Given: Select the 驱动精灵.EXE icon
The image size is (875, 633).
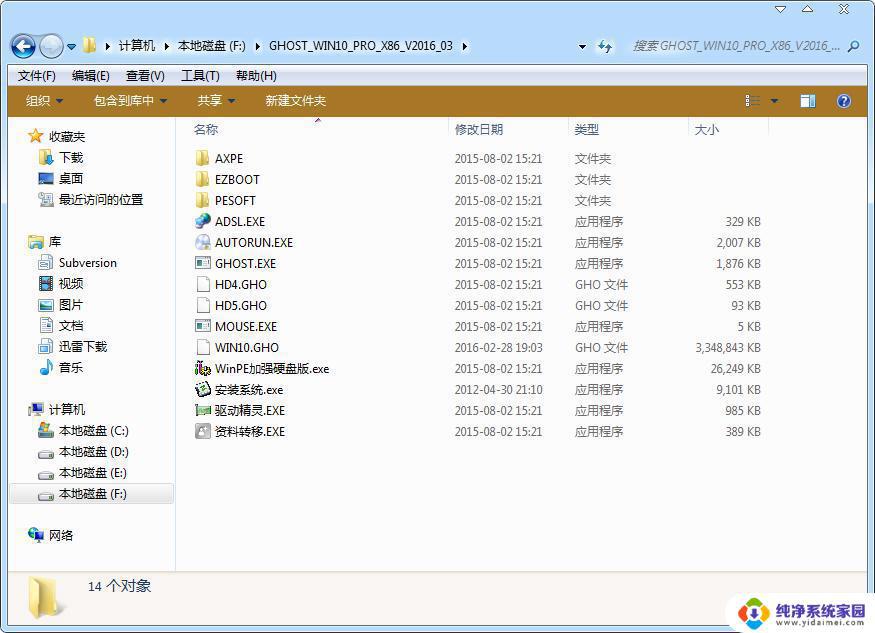Looking at the screenshot, I should click(x=203, y=410).
